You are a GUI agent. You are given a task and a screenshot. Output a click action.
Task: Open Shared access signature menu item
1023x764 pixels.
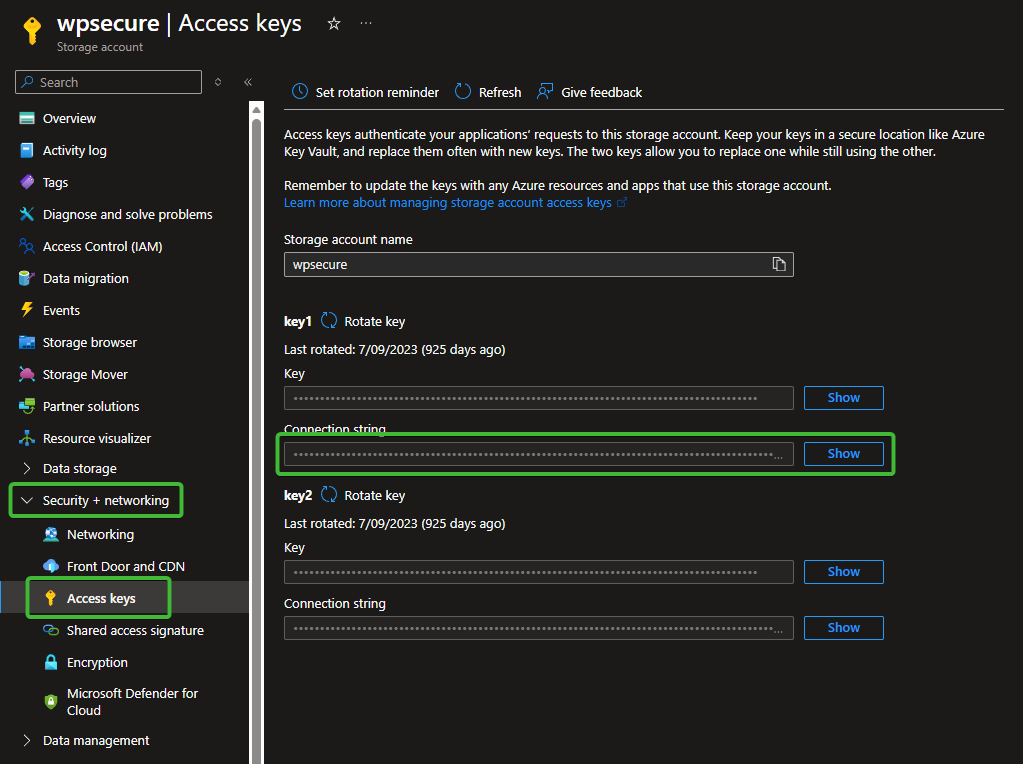click(x=135, y=630)
